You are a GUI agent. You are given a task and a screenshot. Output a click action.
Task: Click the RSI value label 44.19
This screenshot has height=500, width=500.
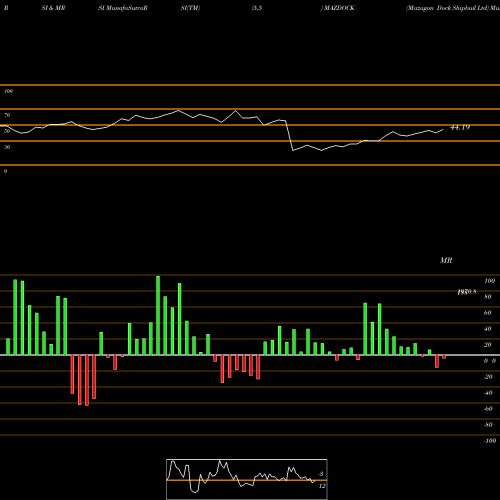click(x=460, y=127)
